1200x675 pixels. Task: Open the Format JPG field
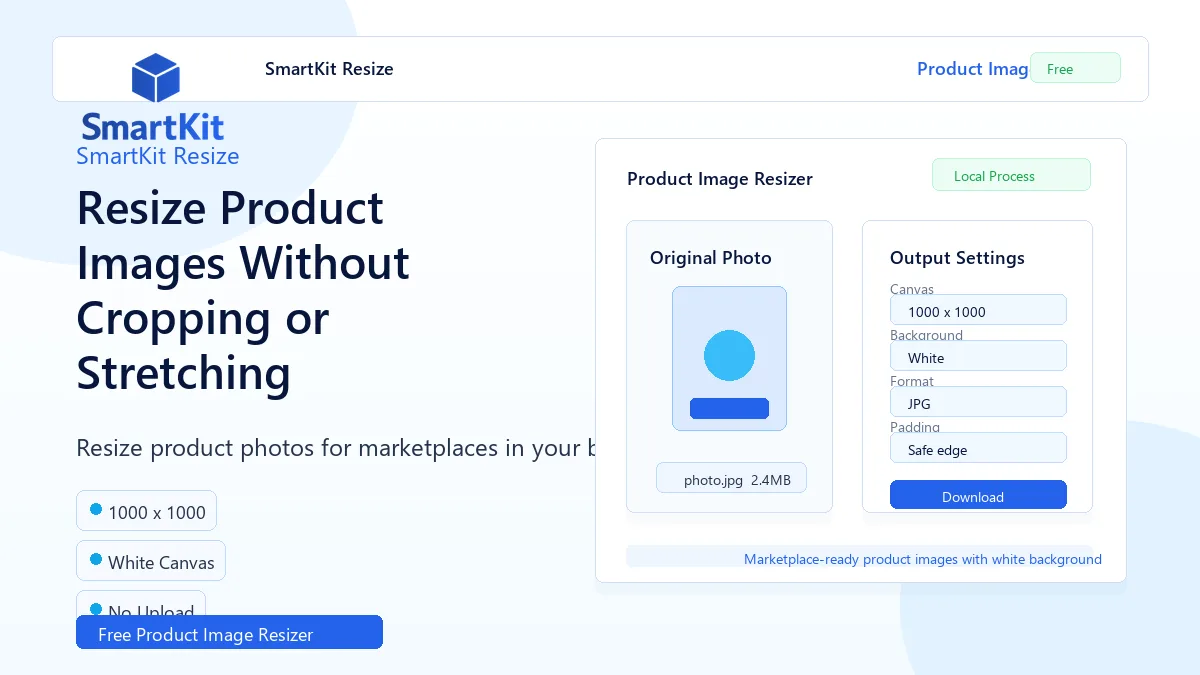[978, 402]
